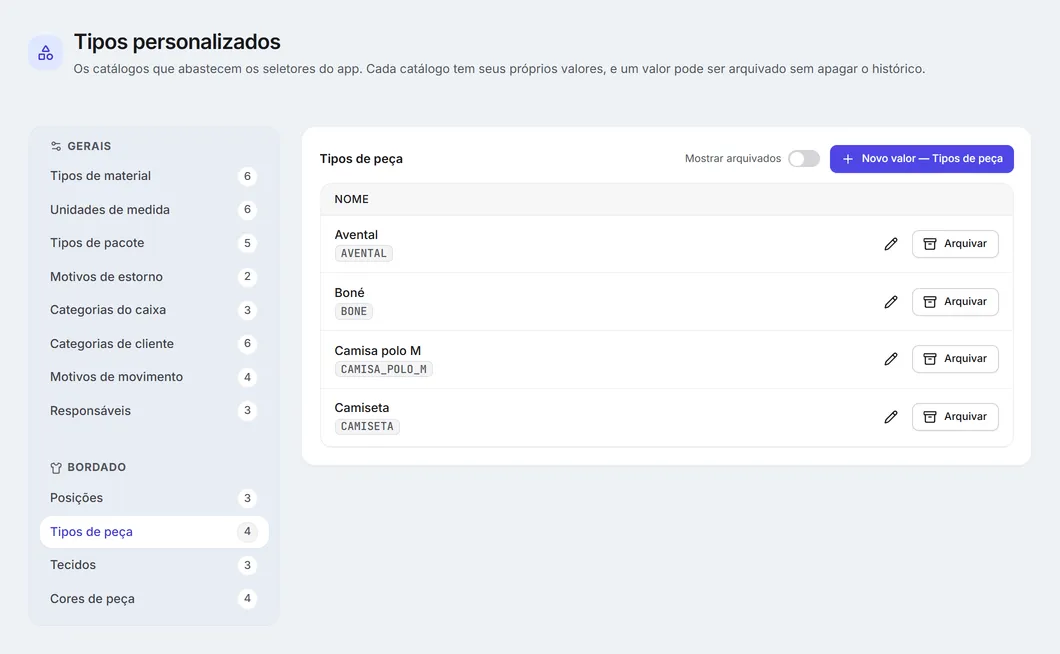Open Categorias do caixa
1060x654 pixels.
pos(154,310)
